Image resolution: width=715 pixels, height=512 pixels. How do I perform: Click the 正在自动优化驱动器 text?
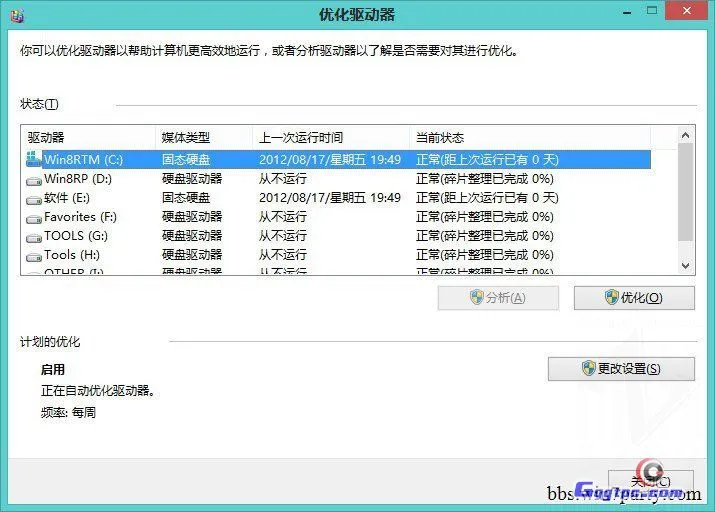point(98,391)
